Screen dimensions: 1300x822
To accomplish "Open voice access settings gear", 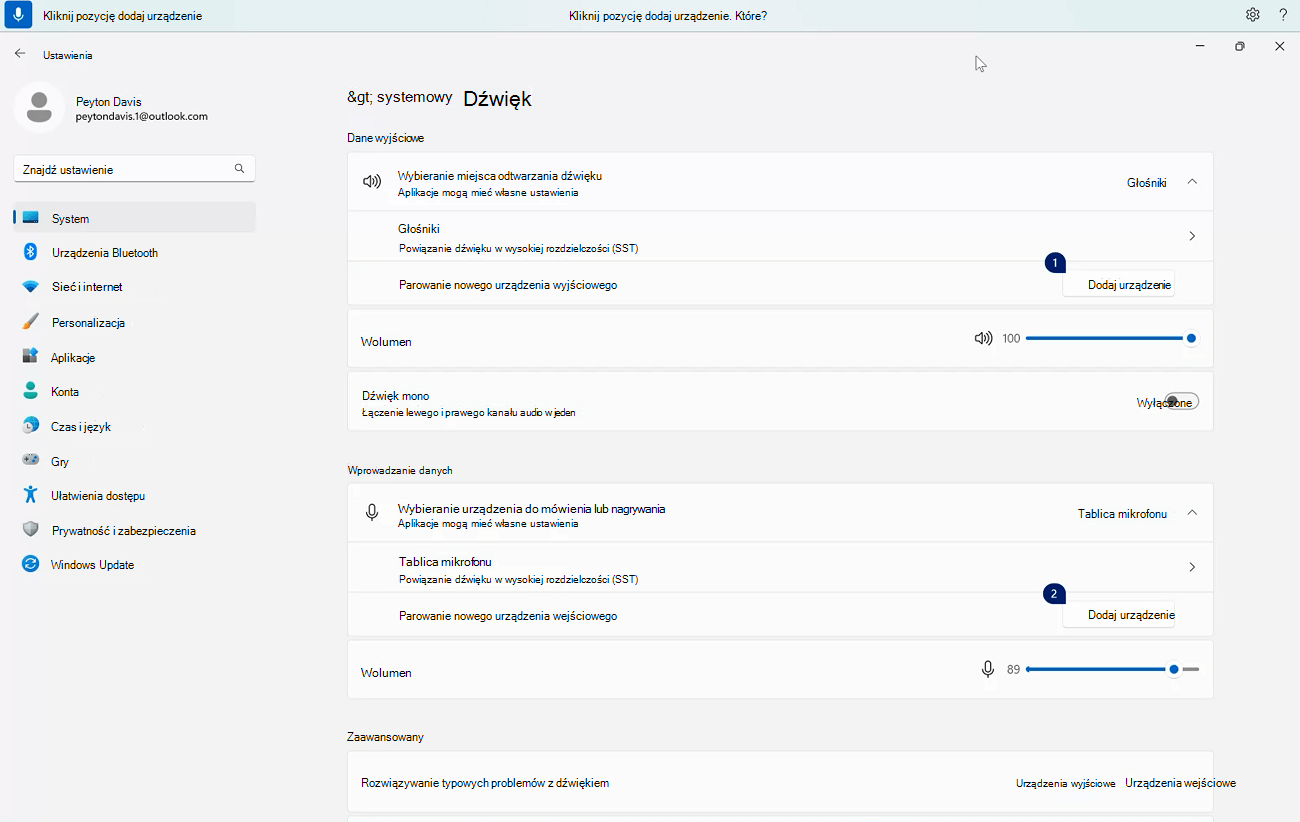I will click(x=1253, y=15).
